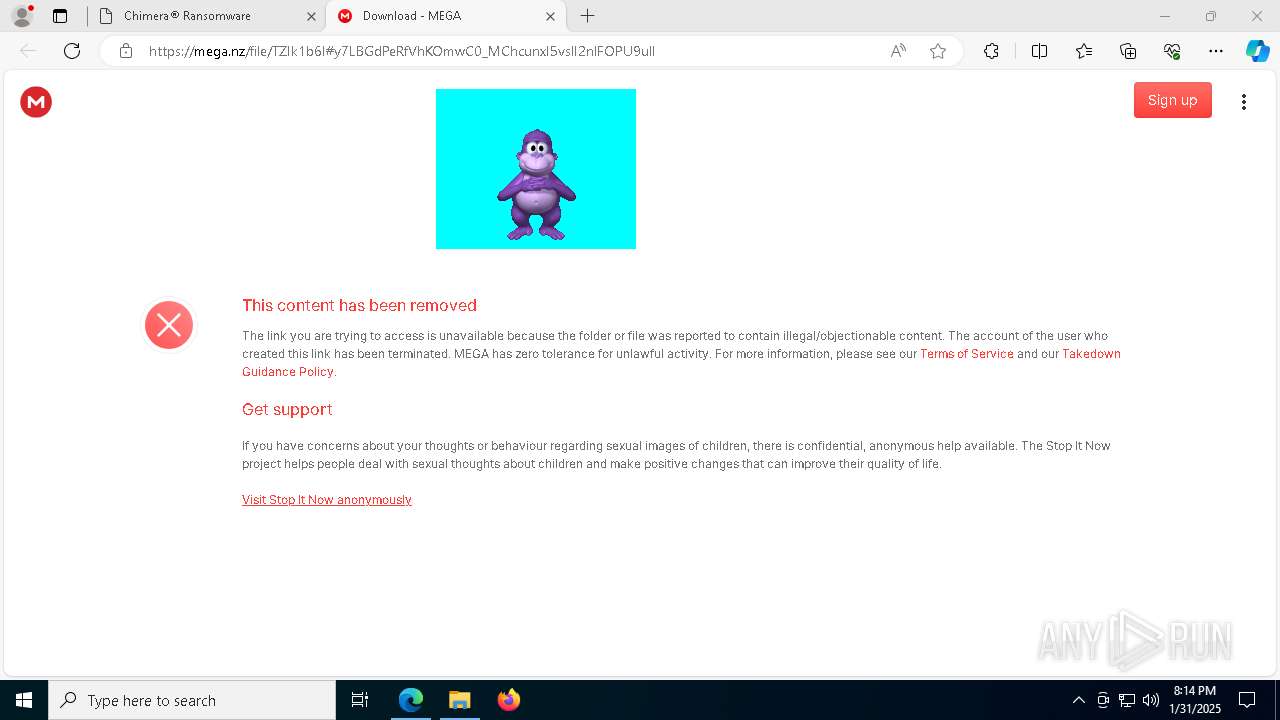Open Edge settings and more menu
The width and height of the screenshot is (1280, 720).
(x=1216, y=51)
